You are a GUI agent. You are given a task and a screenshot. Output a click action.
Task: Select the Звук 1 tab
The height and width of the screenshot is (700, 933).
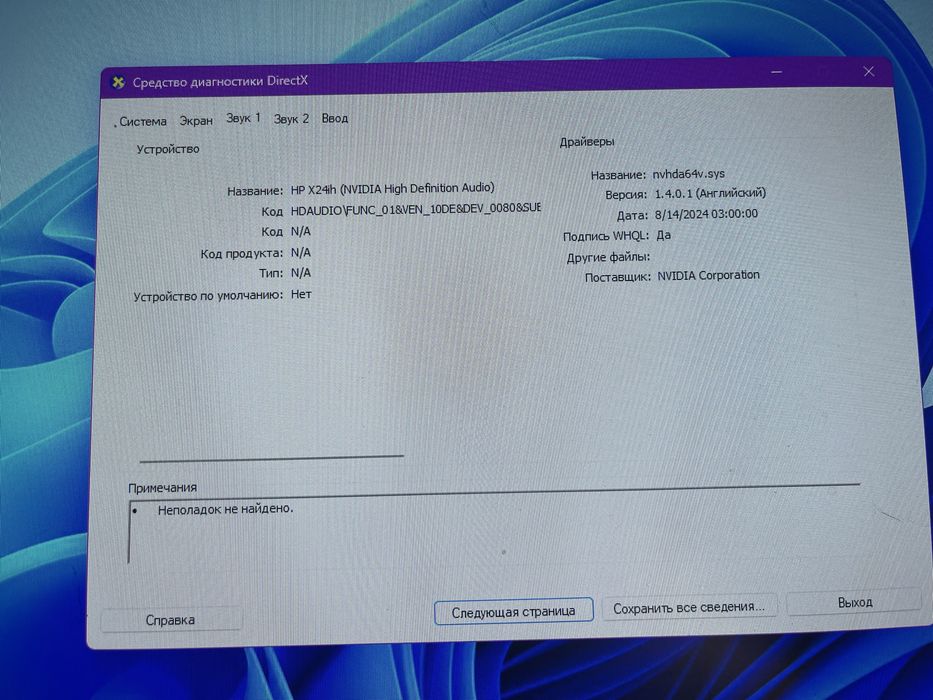tap(243, 118)
